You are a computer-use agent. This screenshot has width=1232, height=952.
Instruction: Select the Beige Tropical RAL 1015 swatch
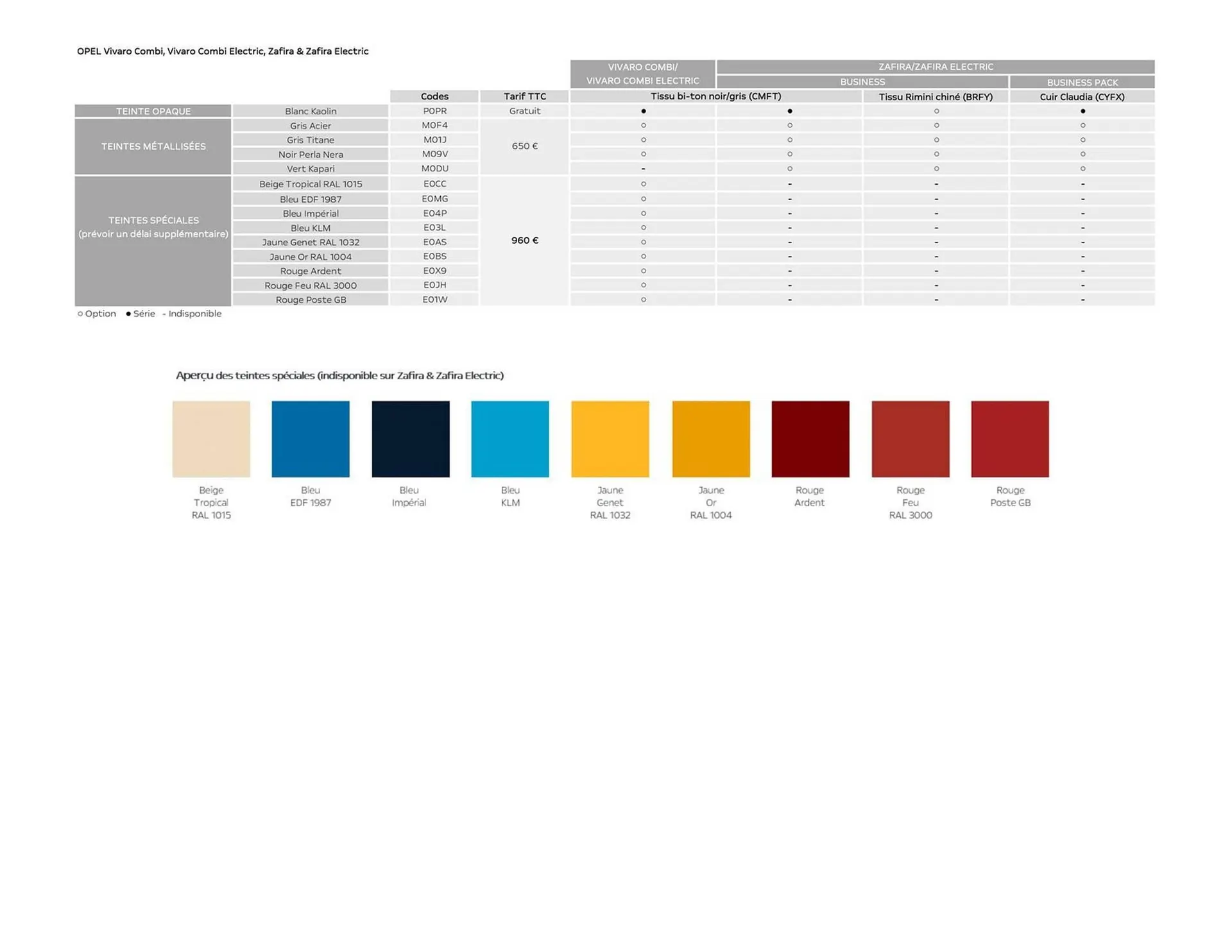[x=210, y=439]
